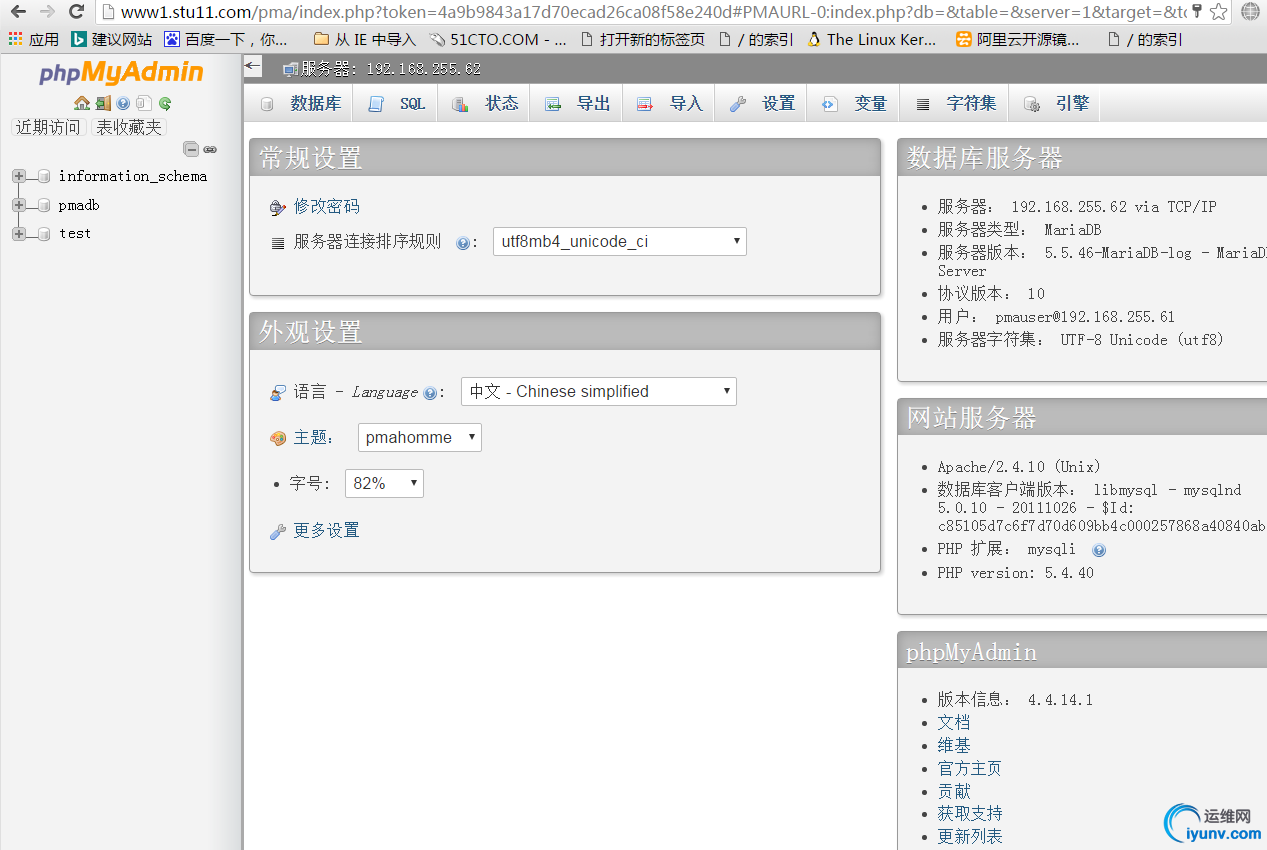The width and height of the screenshot is (1267, 850).
Task: Show the 表收藏夹 favorites list
Action: (128, 127)
